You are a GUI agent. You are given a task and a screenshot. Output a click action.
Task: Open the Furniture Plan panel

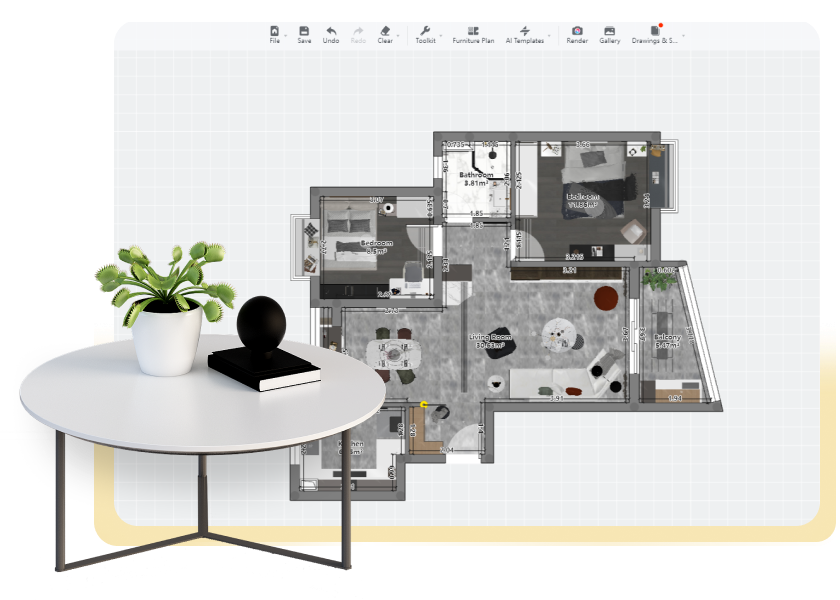[474, 33]
